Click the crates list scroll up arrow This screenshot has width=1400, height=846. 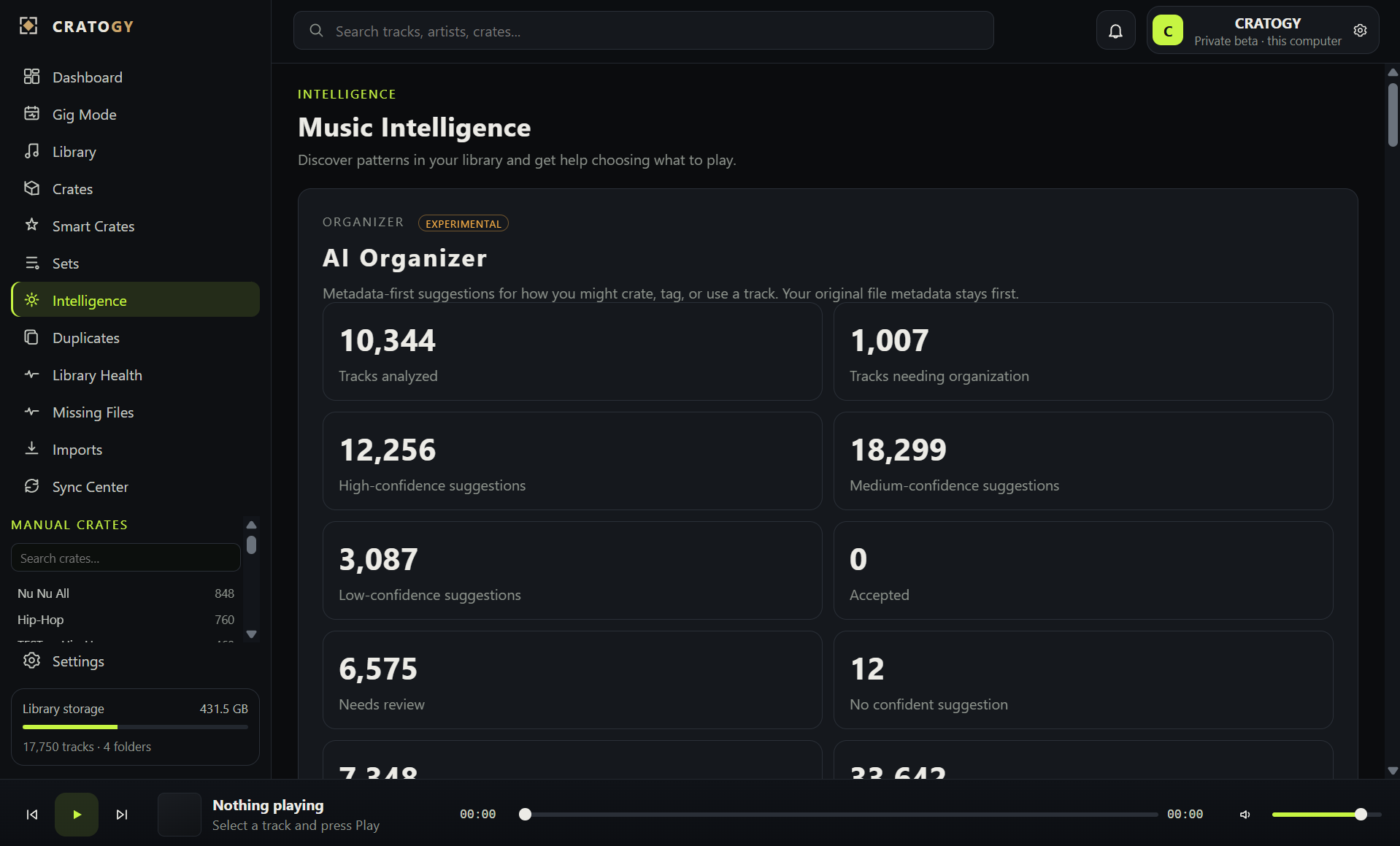[x=251, y=525]
